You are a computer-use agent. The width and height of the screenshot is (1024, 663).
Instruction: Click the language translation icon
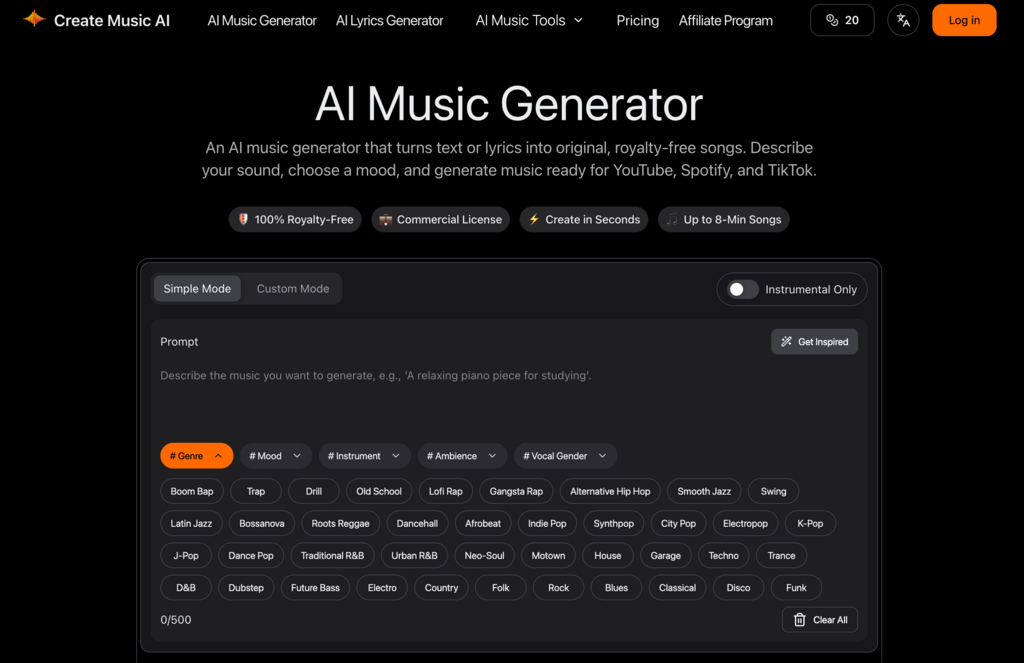(x=902, y=20)
